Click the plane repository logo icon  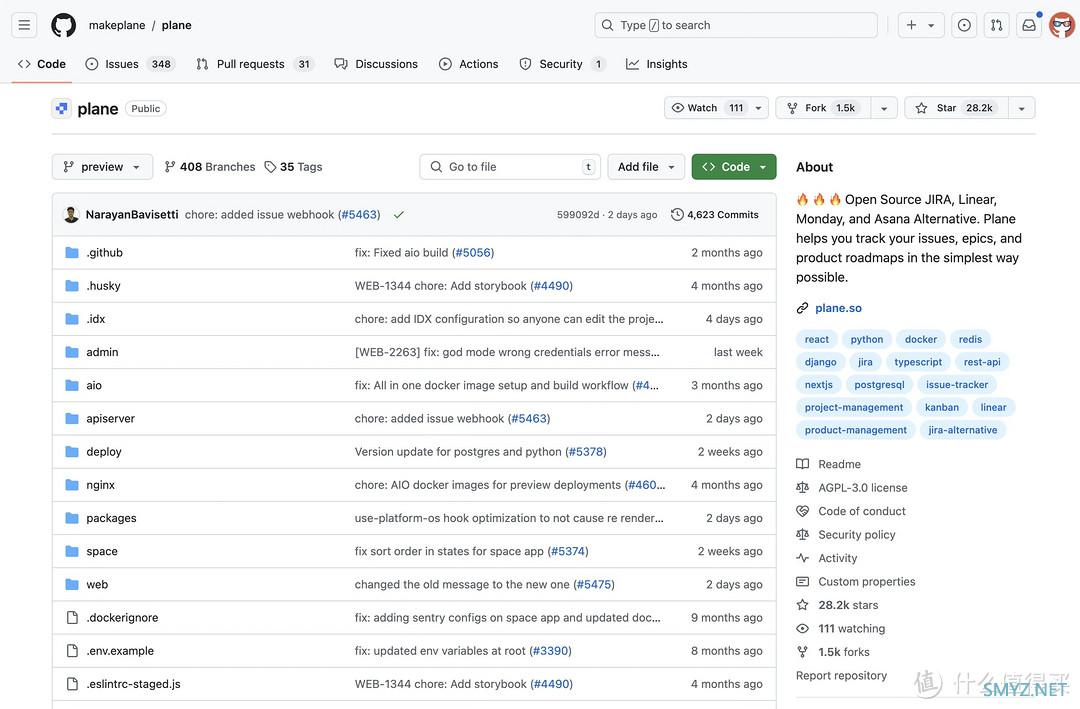62,108
